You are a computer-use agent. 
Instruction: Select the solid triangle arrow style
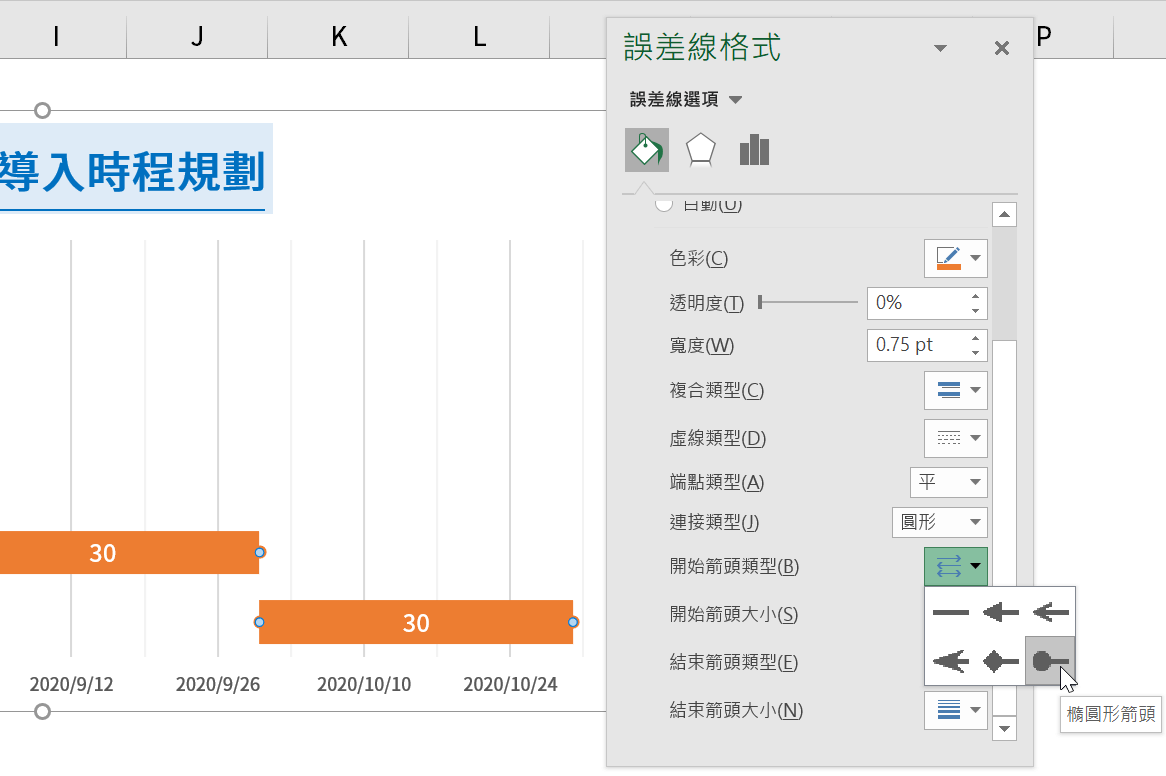(x=1000, y=612)
